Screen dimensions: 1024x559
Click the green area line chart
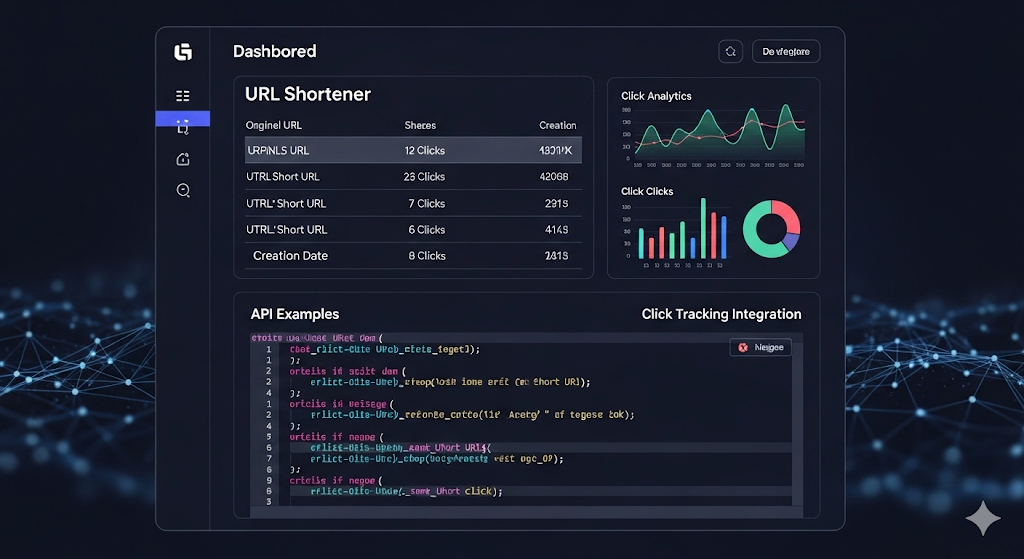(720, 131)
